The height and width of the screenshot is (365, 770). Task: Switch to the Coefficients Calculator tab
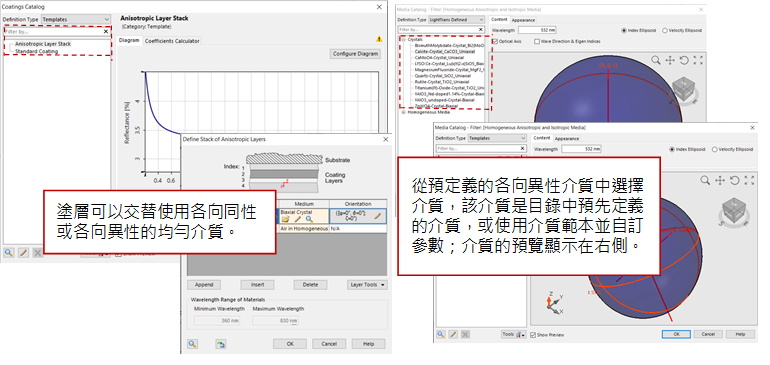pos(172,41)
